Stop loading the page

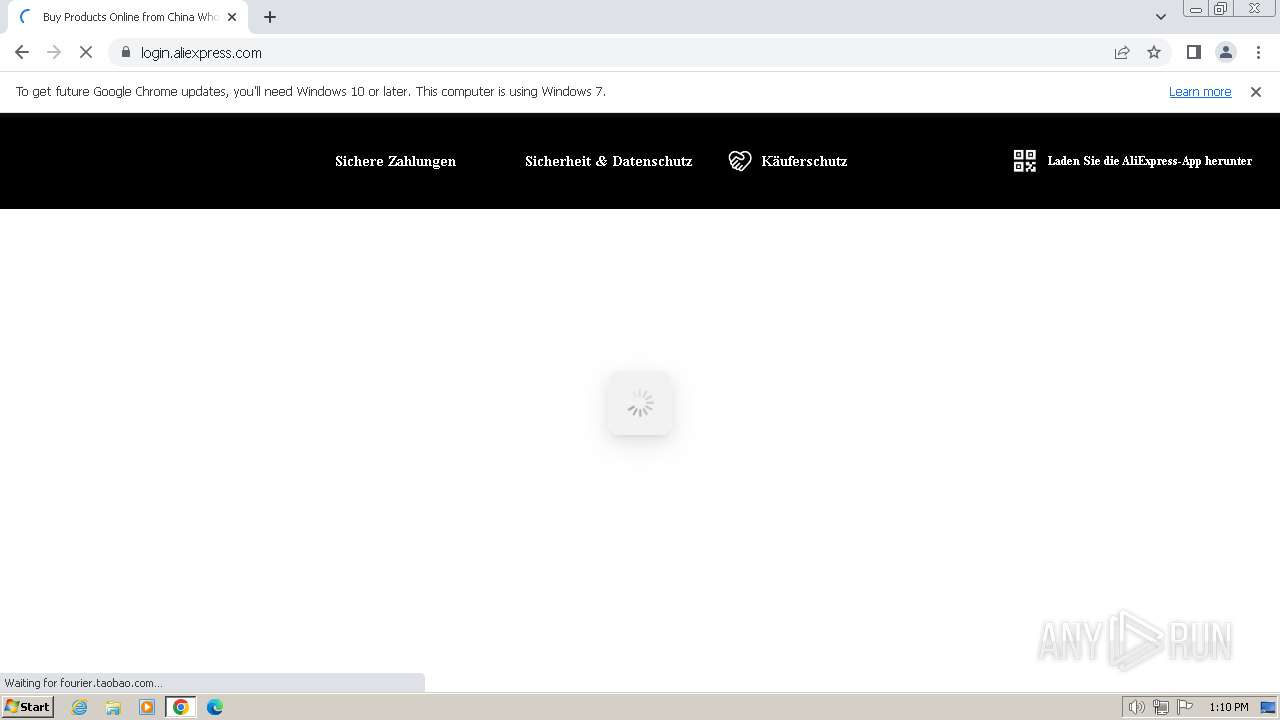click(x=86, y=52)
